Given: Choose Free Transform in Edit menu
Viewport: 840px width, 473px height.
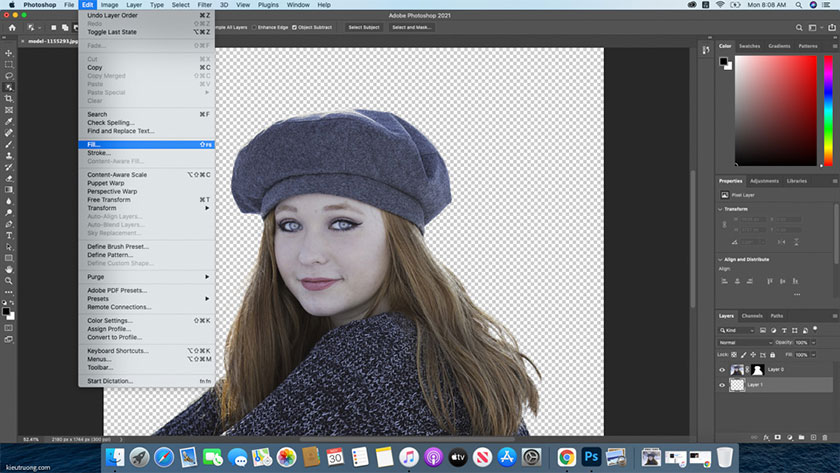Looking at the screenshot, I should coord(146,200).
